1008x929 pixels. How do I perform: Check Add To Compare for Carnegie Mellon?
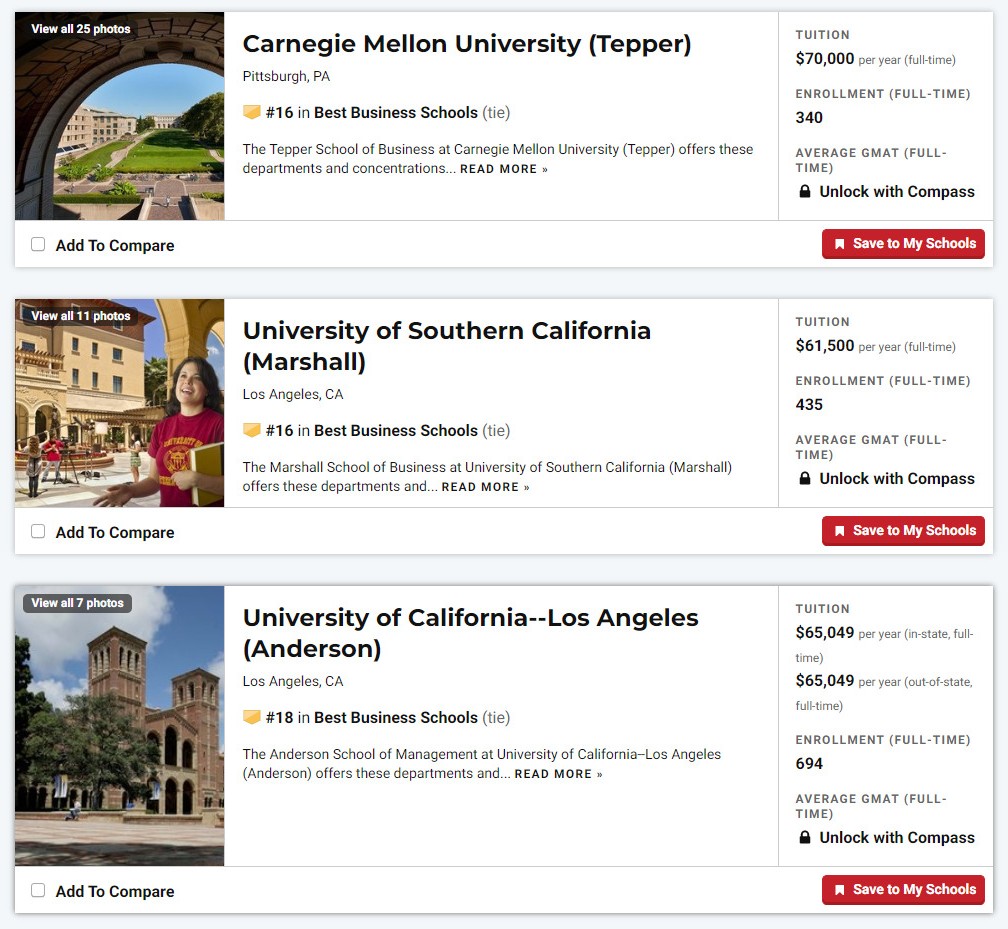point(38,244)
